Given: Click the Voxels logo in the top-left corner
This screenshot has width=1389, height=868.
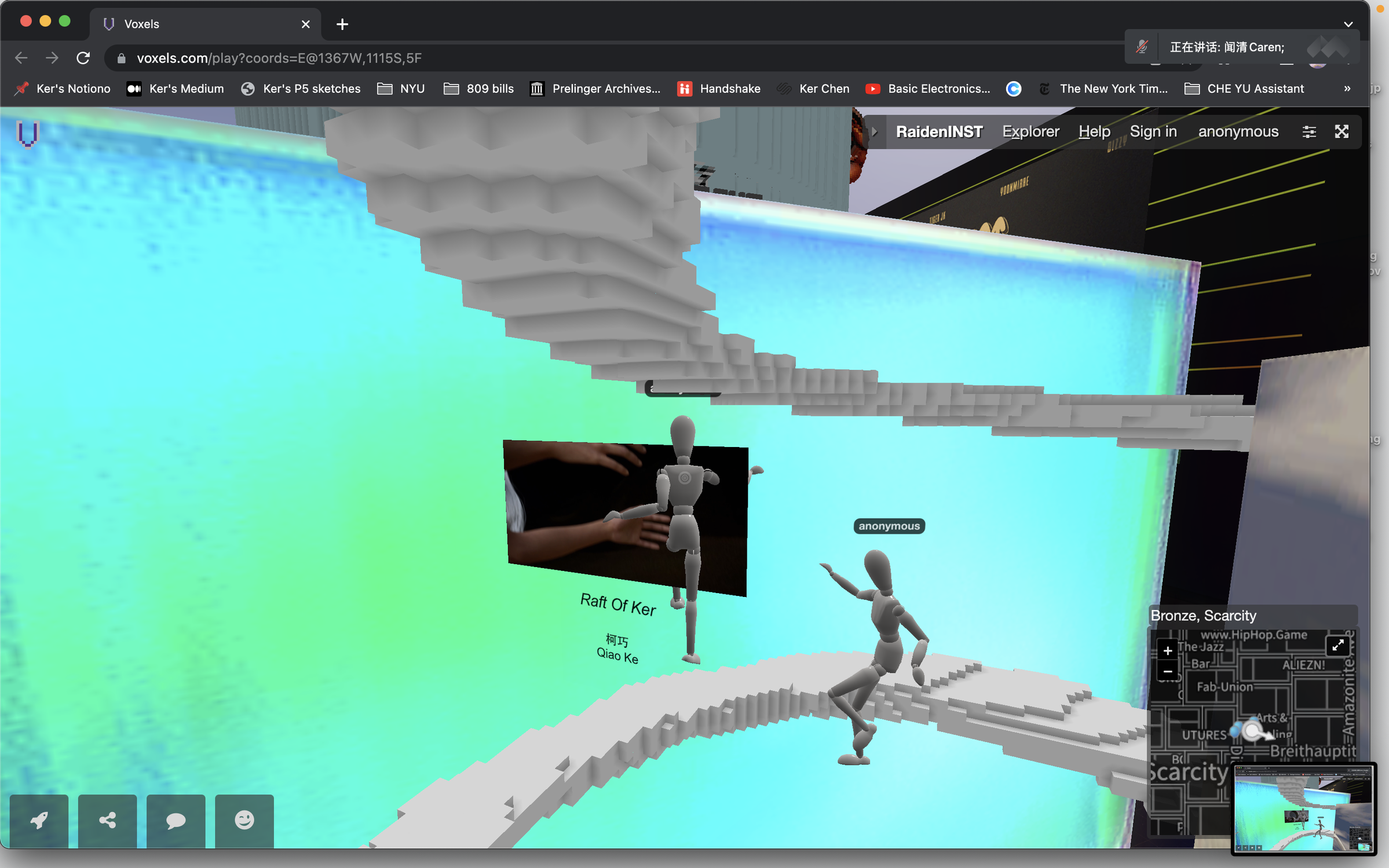Looking at the screenshot, I should tap(27, 134).
